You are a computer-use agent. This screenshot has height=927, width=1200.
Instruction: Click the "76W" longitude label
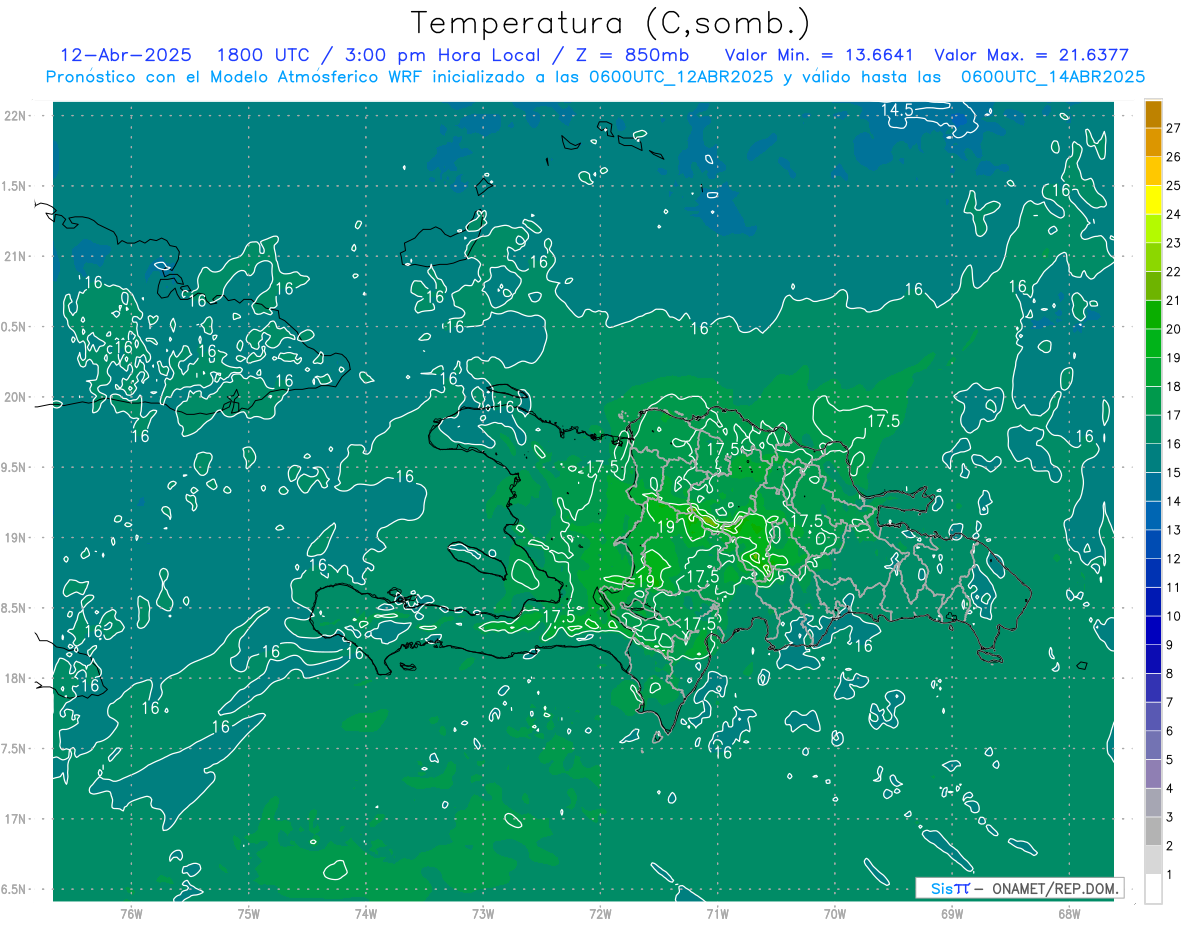[x=131, y=913]
